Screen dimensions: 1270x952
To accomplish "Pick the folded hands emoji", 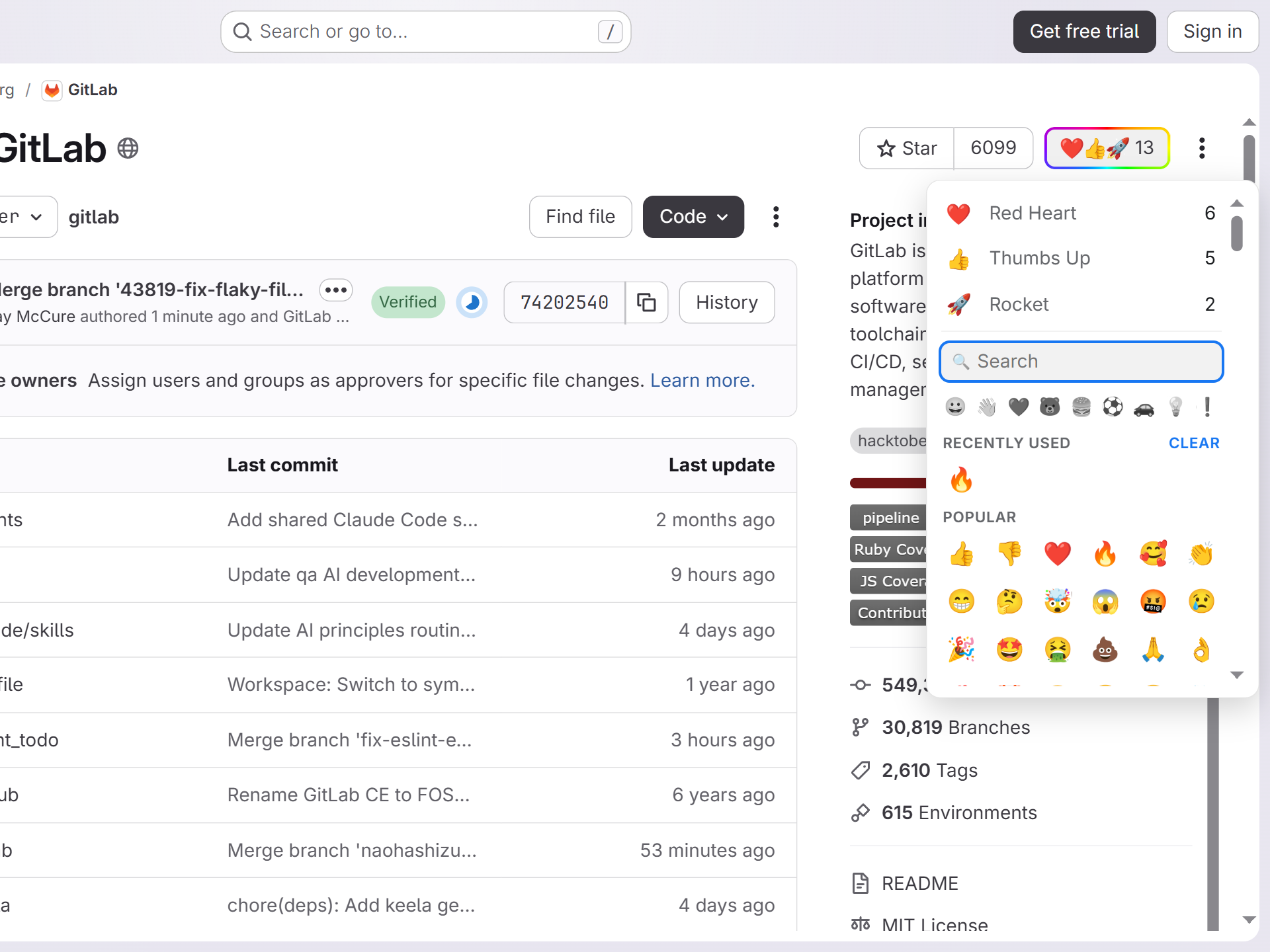I will (x=1153, y=649).
